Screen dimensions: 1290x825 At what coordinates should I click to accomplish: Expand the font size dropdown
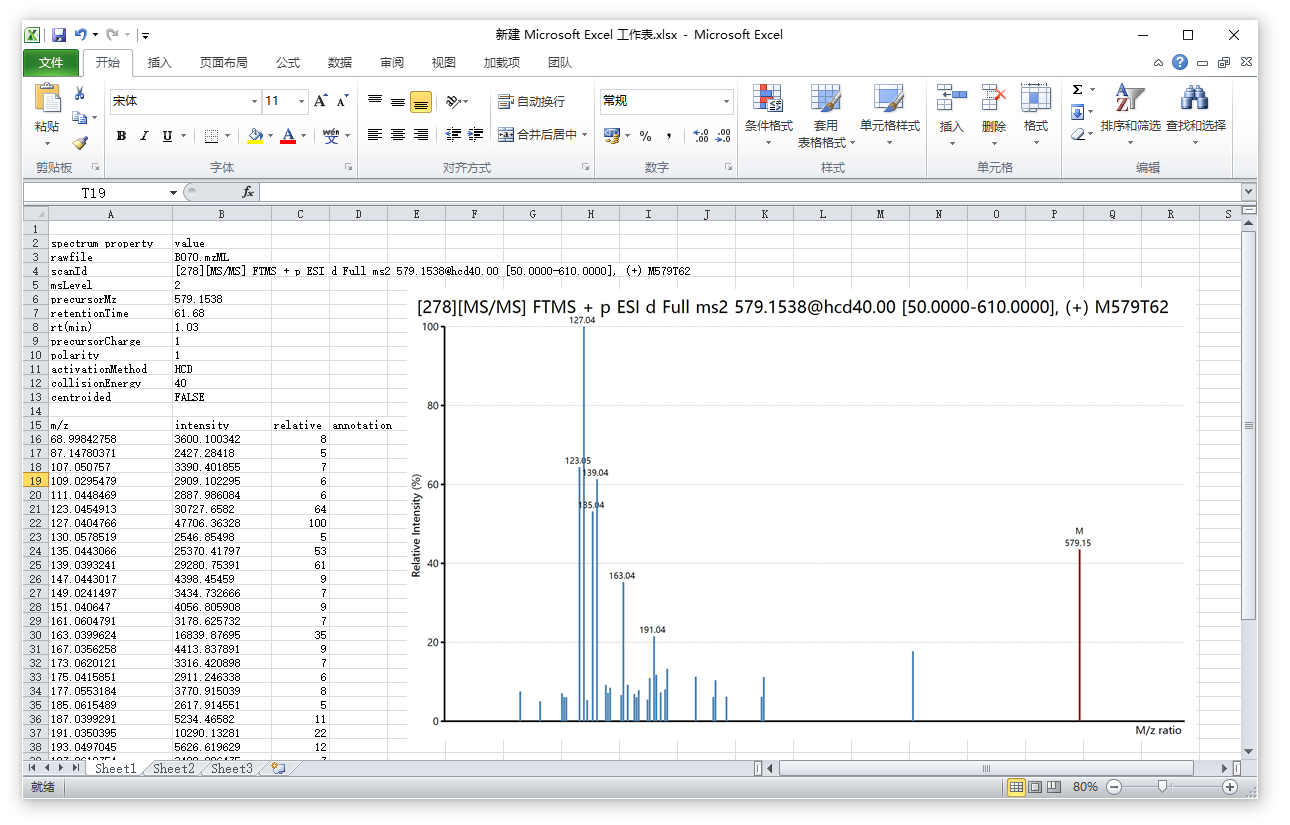tap(301, 101)
